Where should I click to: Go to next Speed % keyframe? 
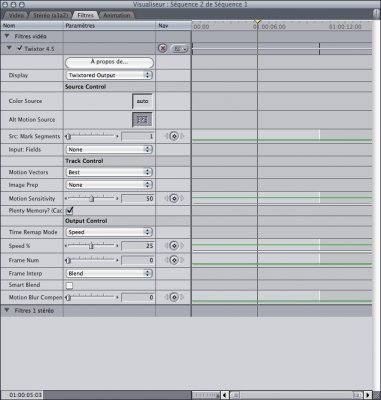tap(182, 246)
